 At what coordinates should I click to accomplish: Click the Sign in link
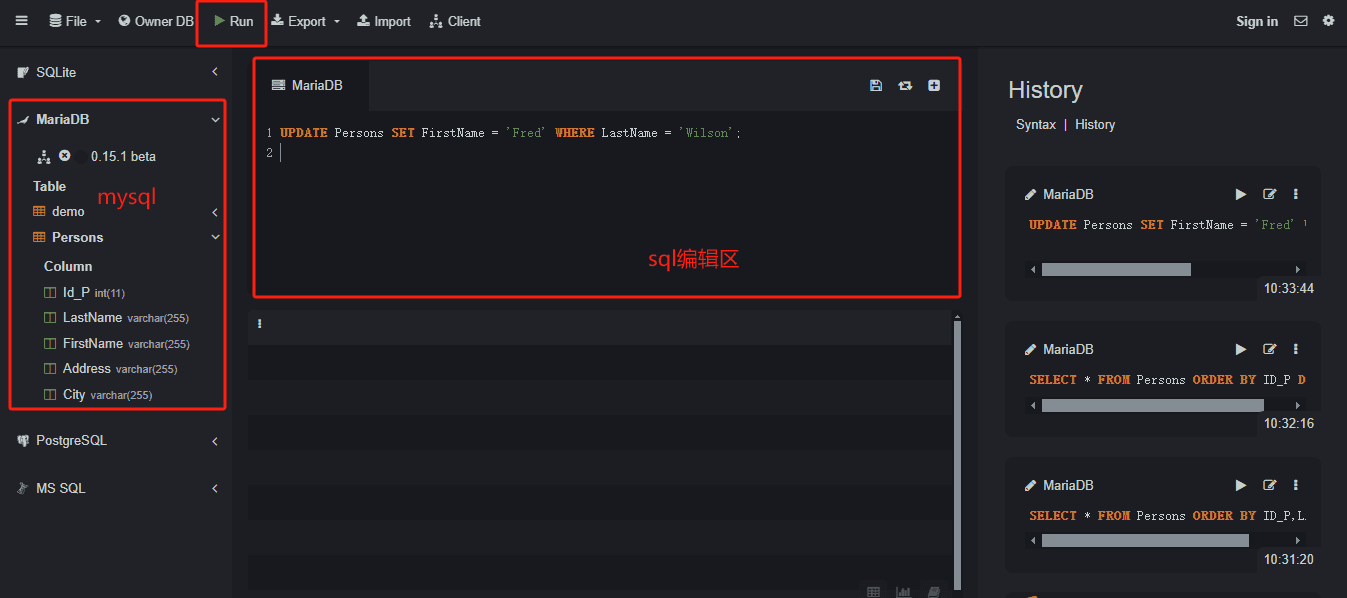pyautogui.click(x=1257, y=21)
